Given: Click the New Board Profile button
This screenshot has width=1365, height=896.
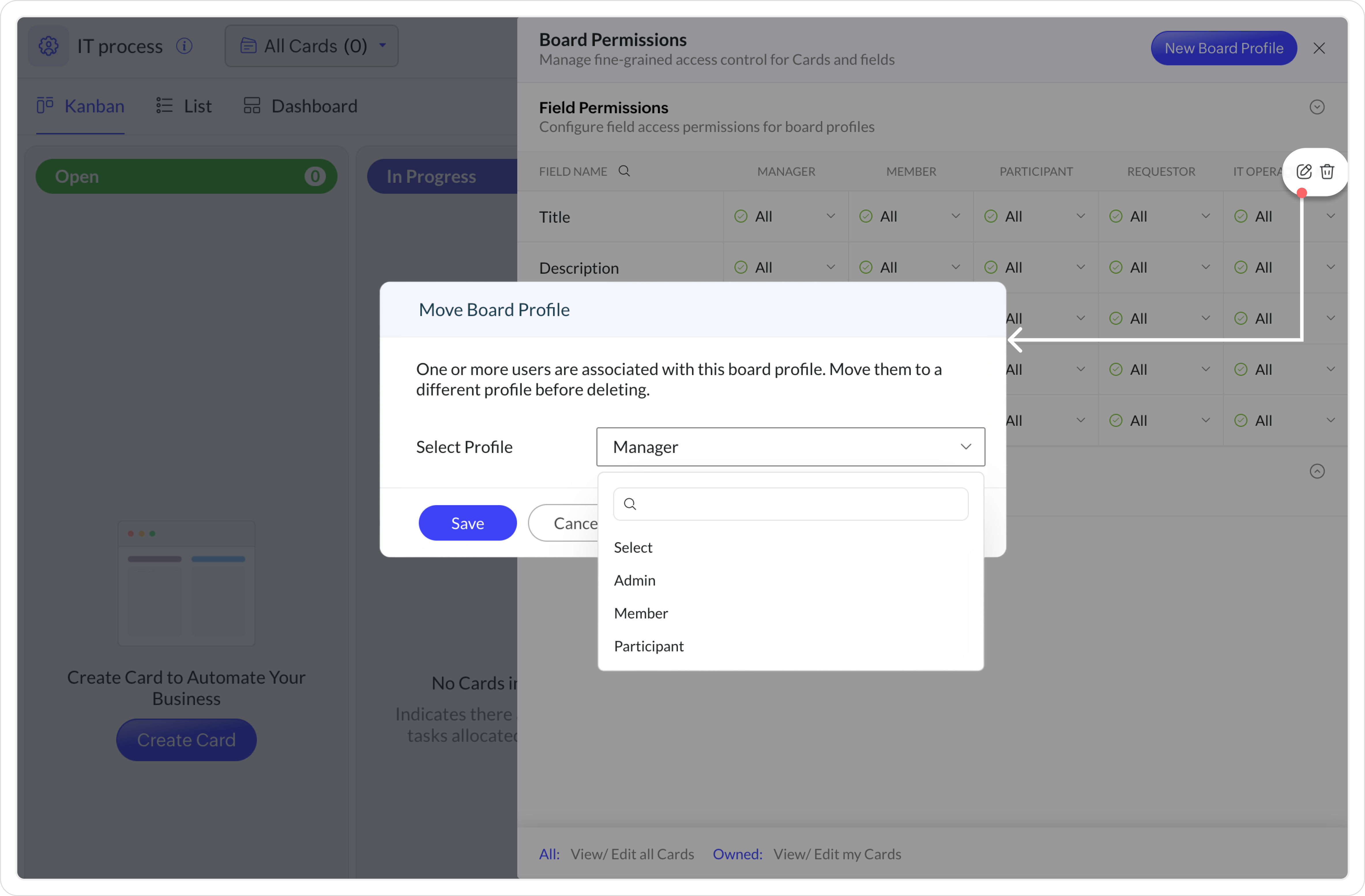Looking at the screenshot, I should click(1223, 48).
